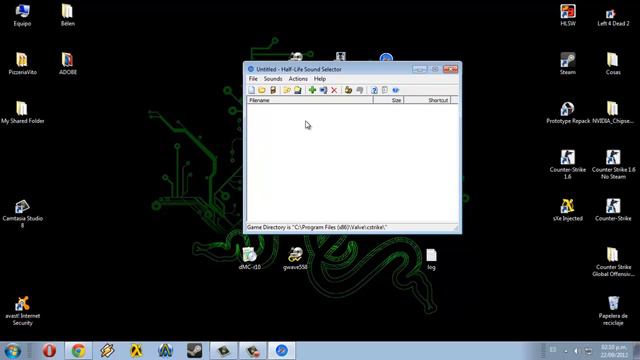
Task: Select the Counter Strike Global Offensive folder
Action: click(613, 262)
